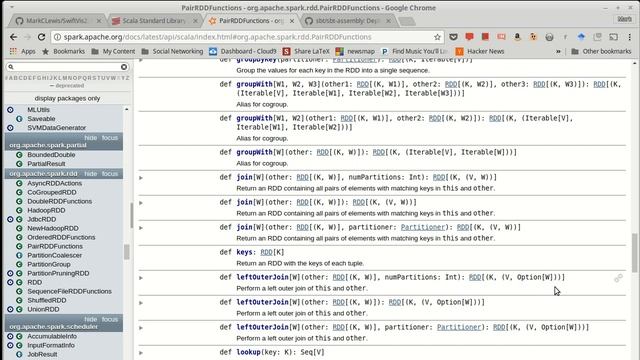Open the InputFormatInfo companion object icon
This screenshot has height=360, width=640.
click(10, 345)
